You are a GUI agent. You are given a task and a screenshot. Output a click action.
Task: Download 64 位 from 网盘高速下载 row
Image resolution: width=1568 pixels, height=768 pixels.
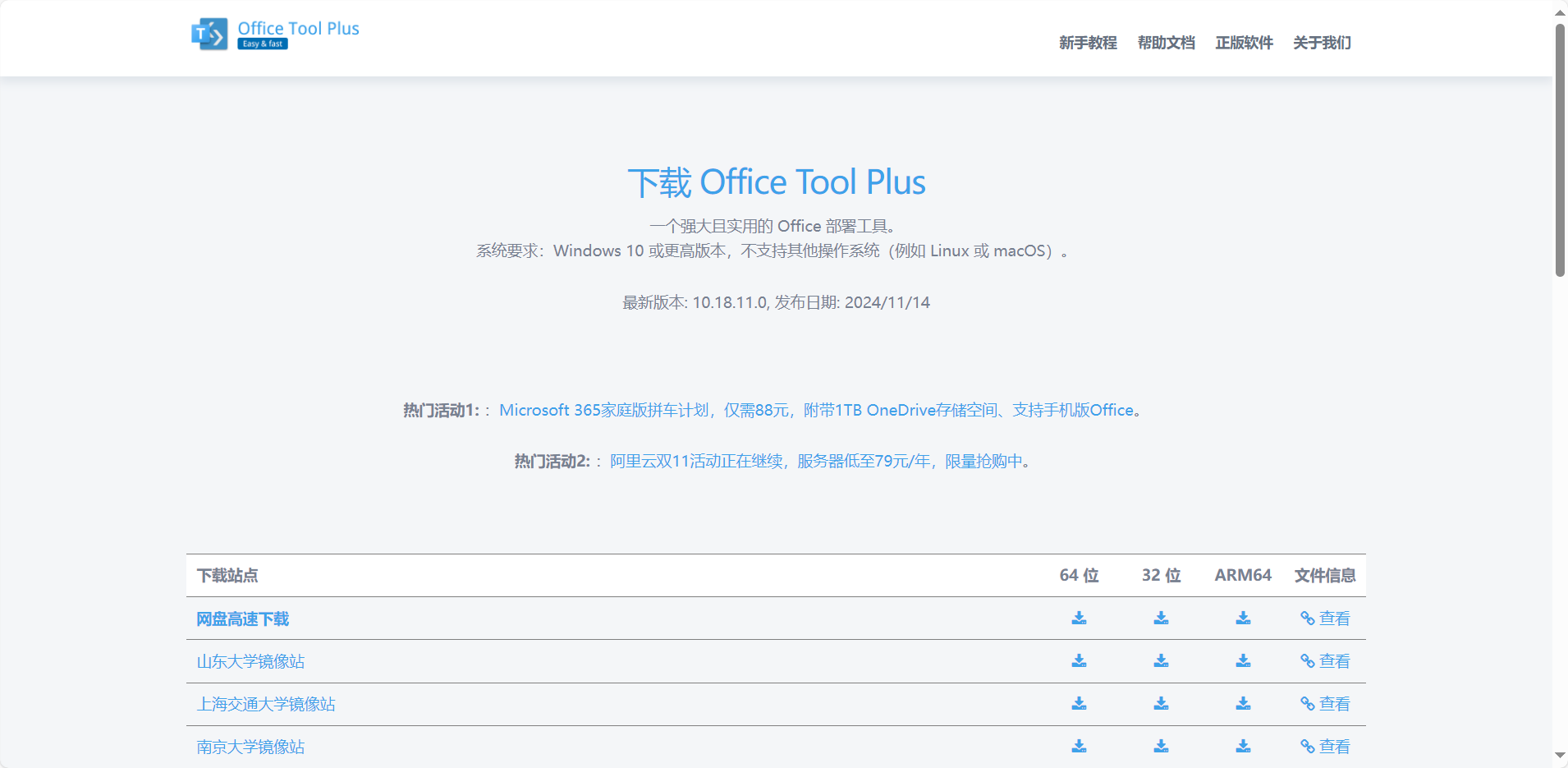tap(1079, 618)
